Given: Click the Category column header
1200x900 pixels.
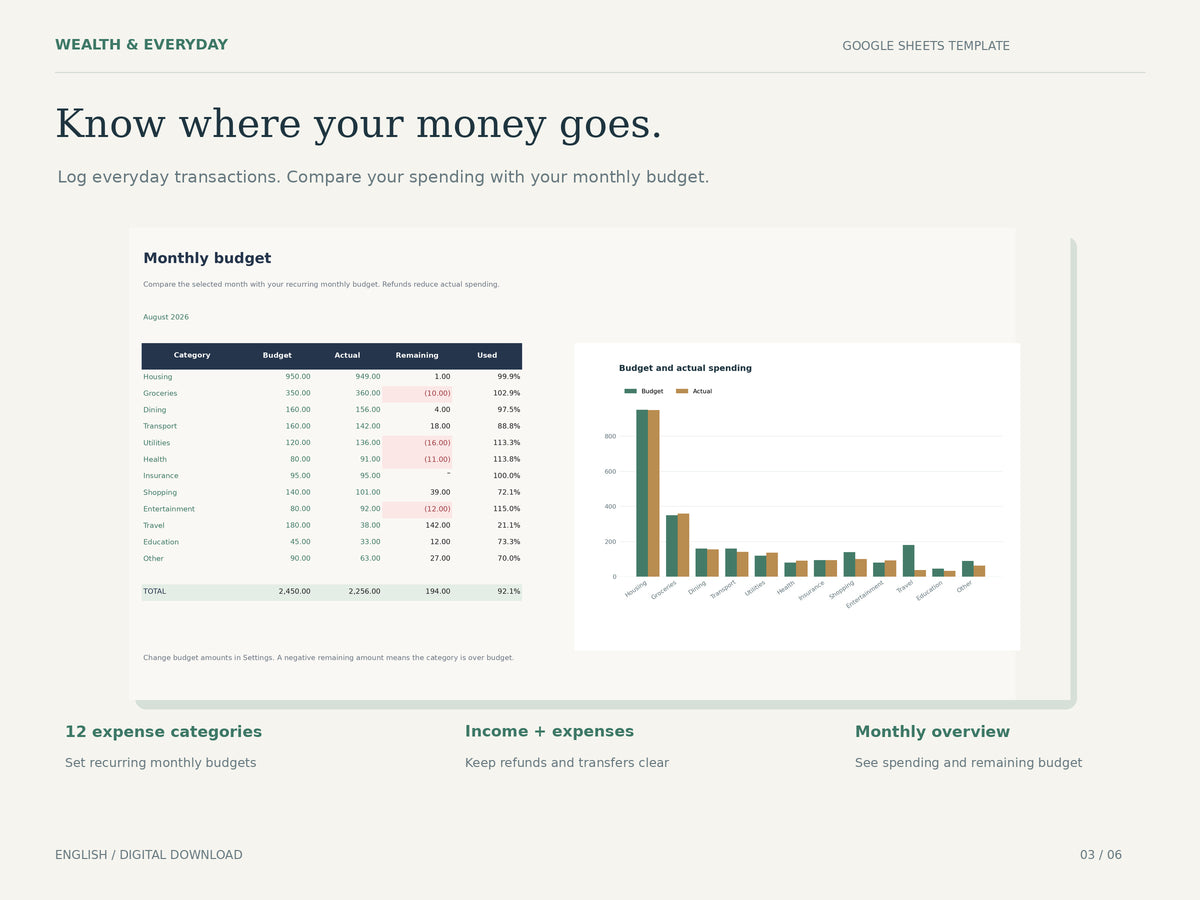Looking at the screenshot, I should coord(192,356).
